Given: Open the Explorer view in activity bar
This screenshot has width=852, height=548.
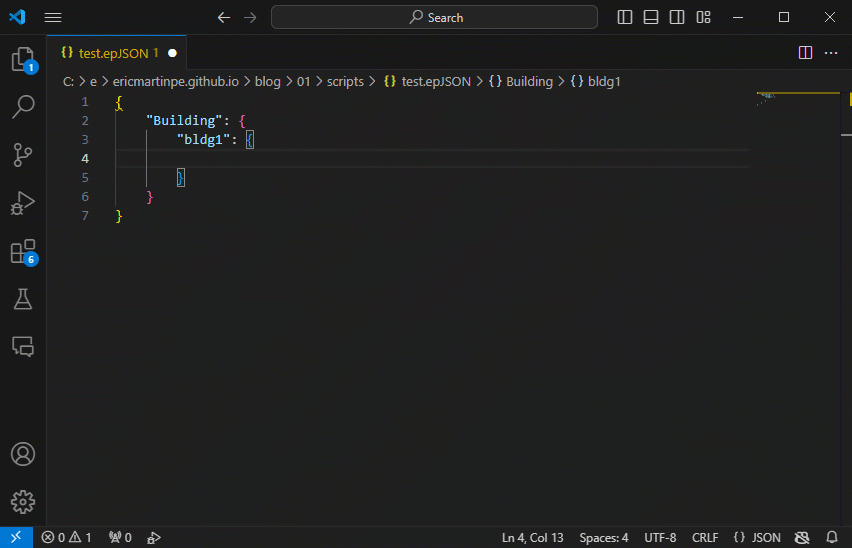Looking at the screenshot, I should pos(22,60).
